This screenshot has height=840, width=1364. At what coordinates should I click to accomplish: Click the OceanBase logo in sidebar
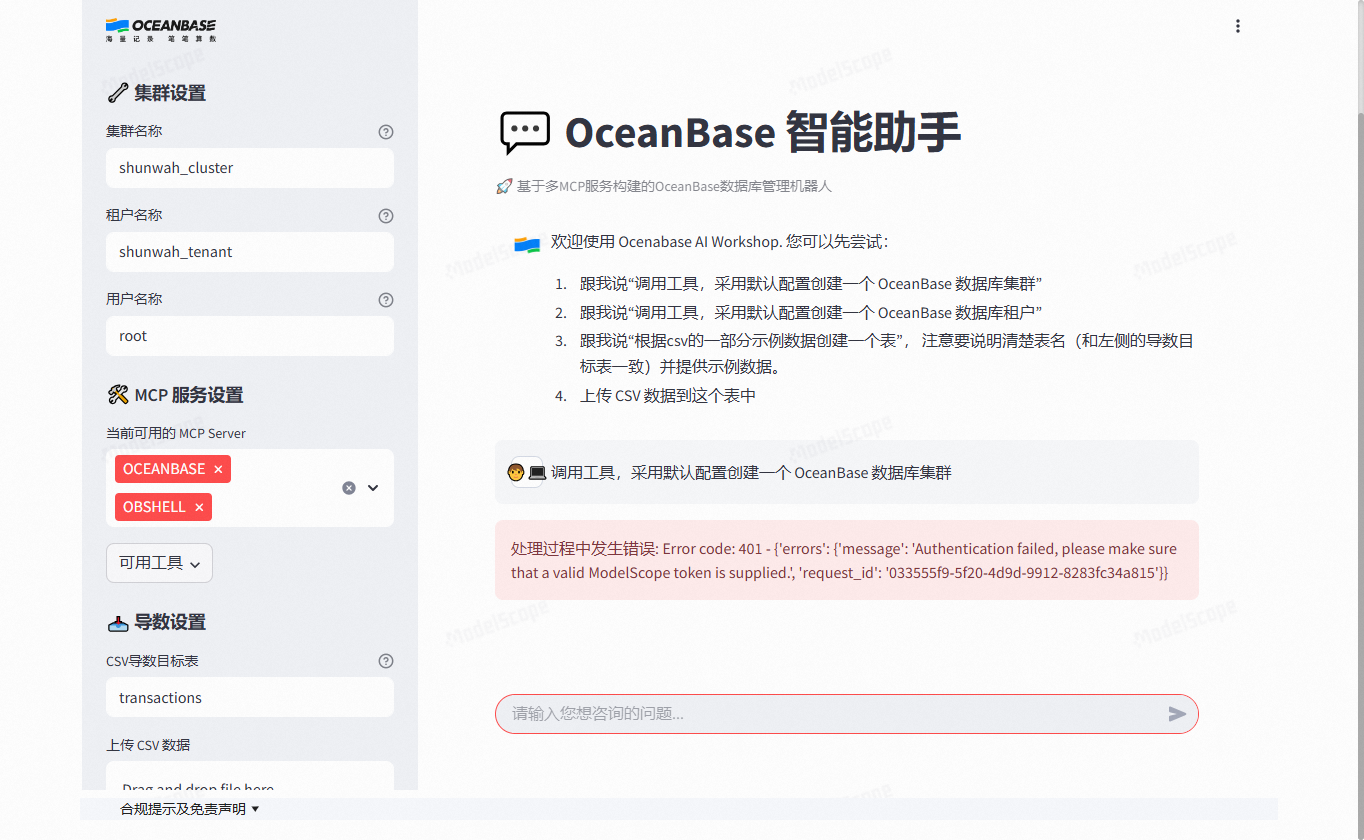(161, 29)
